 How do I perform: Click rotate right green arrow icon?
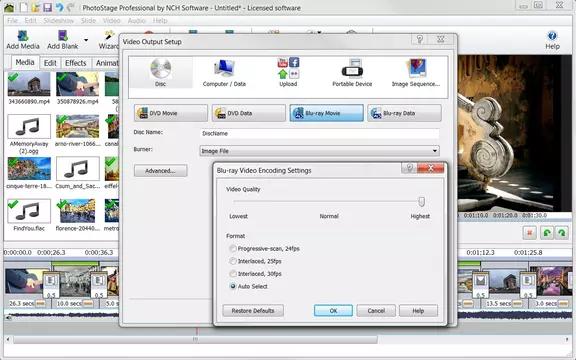[x=562, y=233]
